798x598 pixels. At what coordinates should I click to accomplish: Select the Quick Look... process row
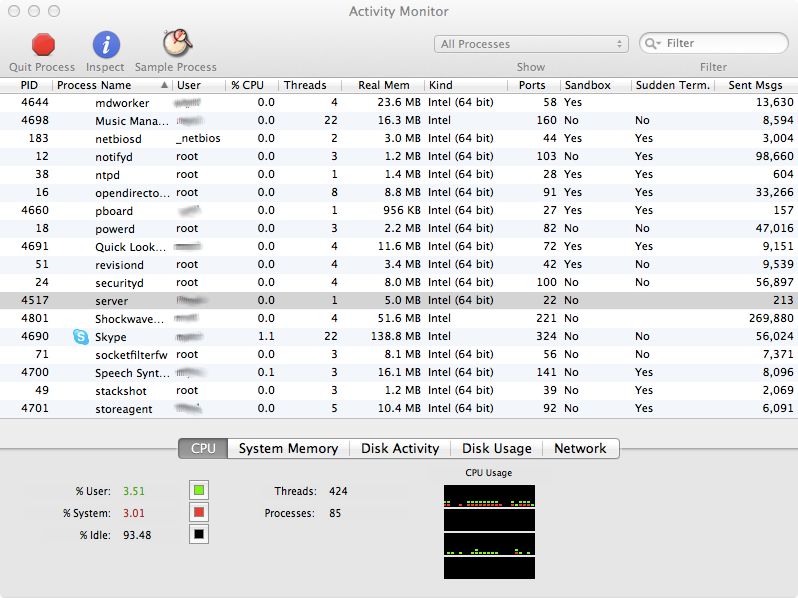(x=399, y=246)
